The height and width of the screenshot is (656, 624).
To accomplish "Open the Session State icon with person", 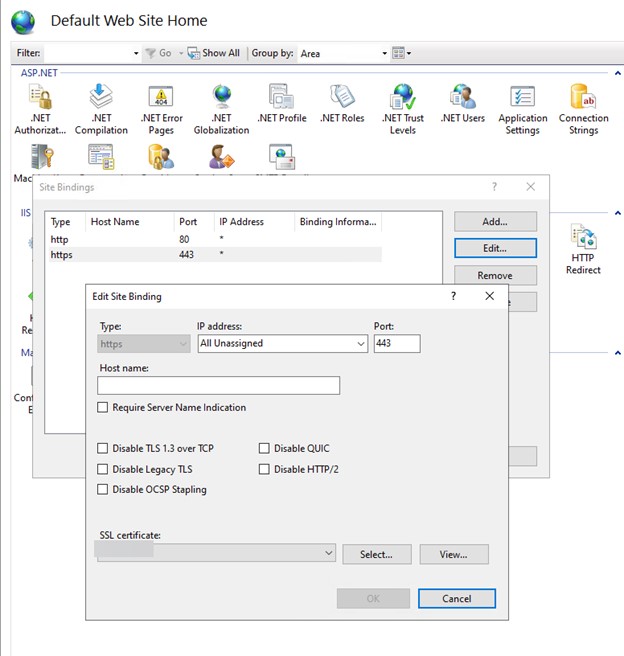I will pyautogui.click(x=222, y=157).
